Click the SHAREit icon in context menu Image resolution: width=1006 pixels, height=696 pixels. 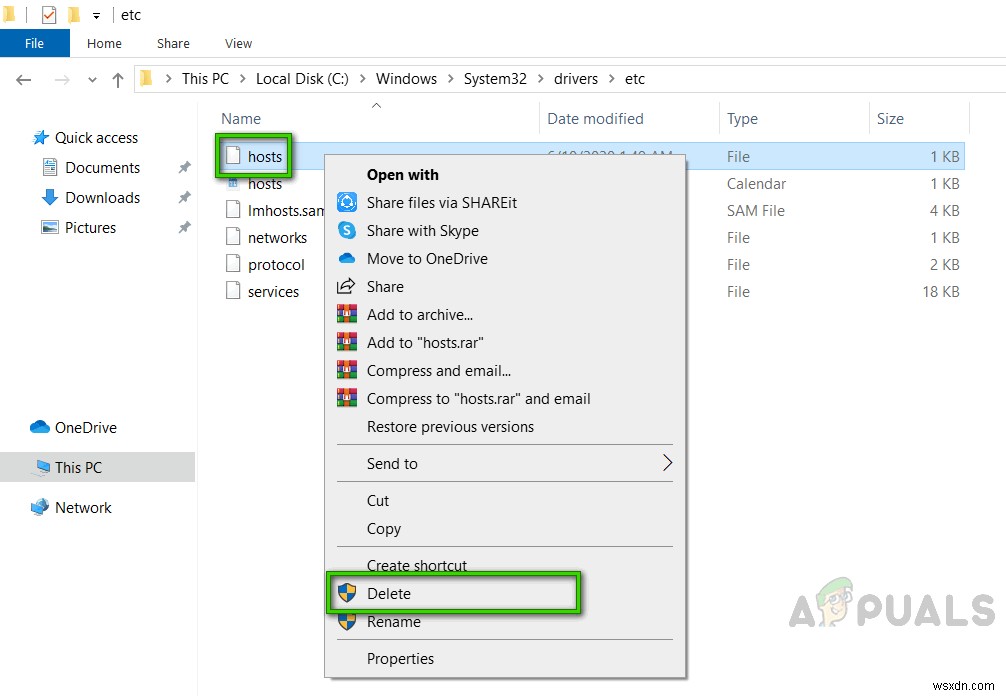point(346,202)
